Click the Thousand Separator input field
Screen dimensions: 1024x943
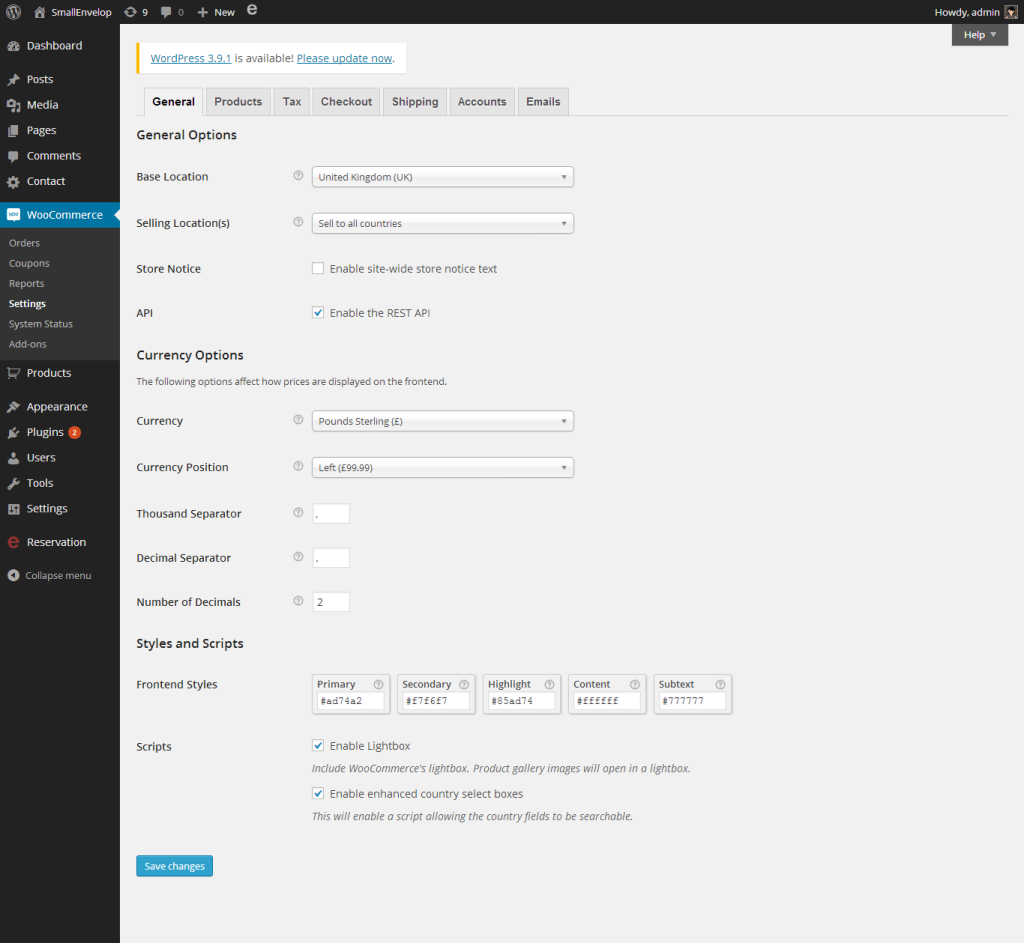tap(331, 514)
